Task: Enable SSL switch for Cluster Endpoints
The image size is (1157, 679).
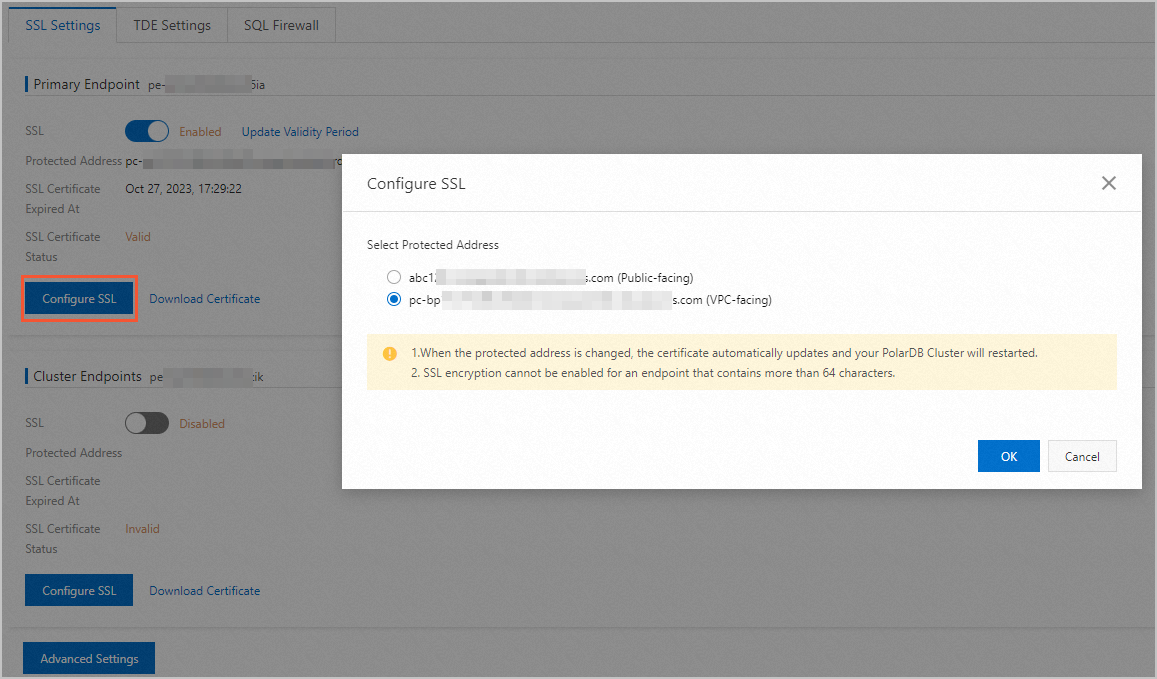Action: coord(147,423)
